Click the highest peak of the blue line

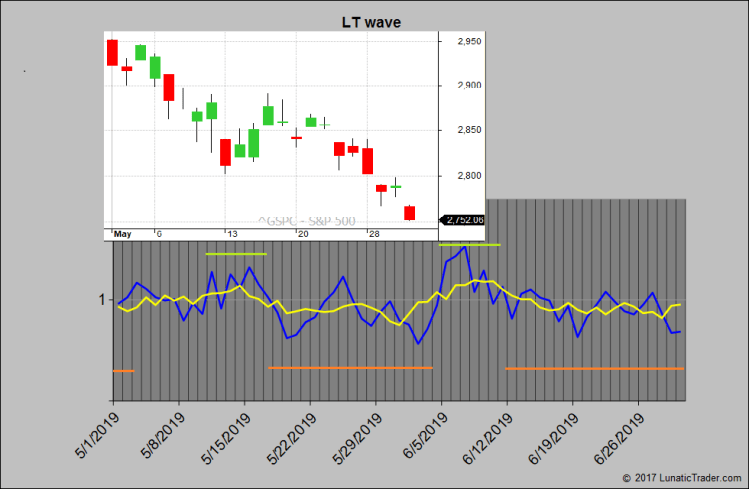coord(466,246)
